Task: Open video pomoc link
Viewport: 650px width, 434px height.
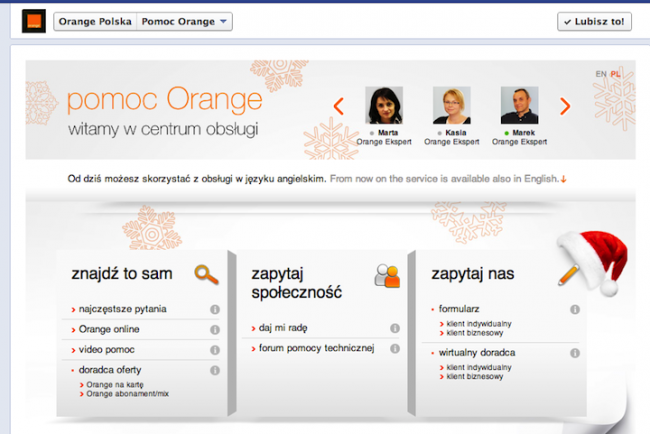Action: tap(107, 349)
